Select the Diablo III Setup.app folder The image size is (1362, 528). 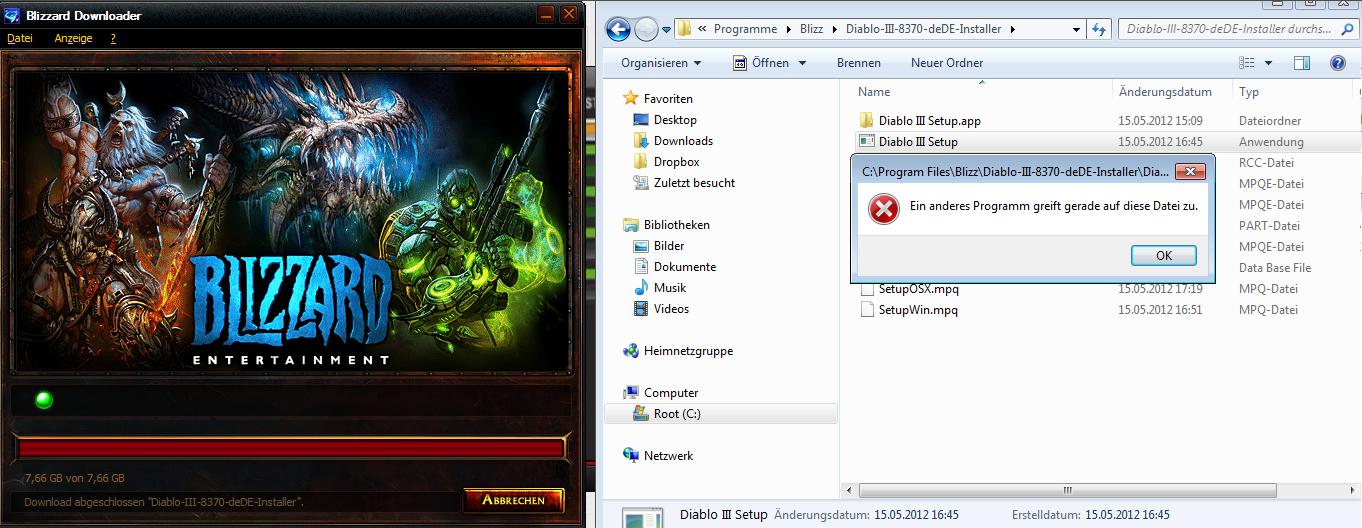coord(929,121)
